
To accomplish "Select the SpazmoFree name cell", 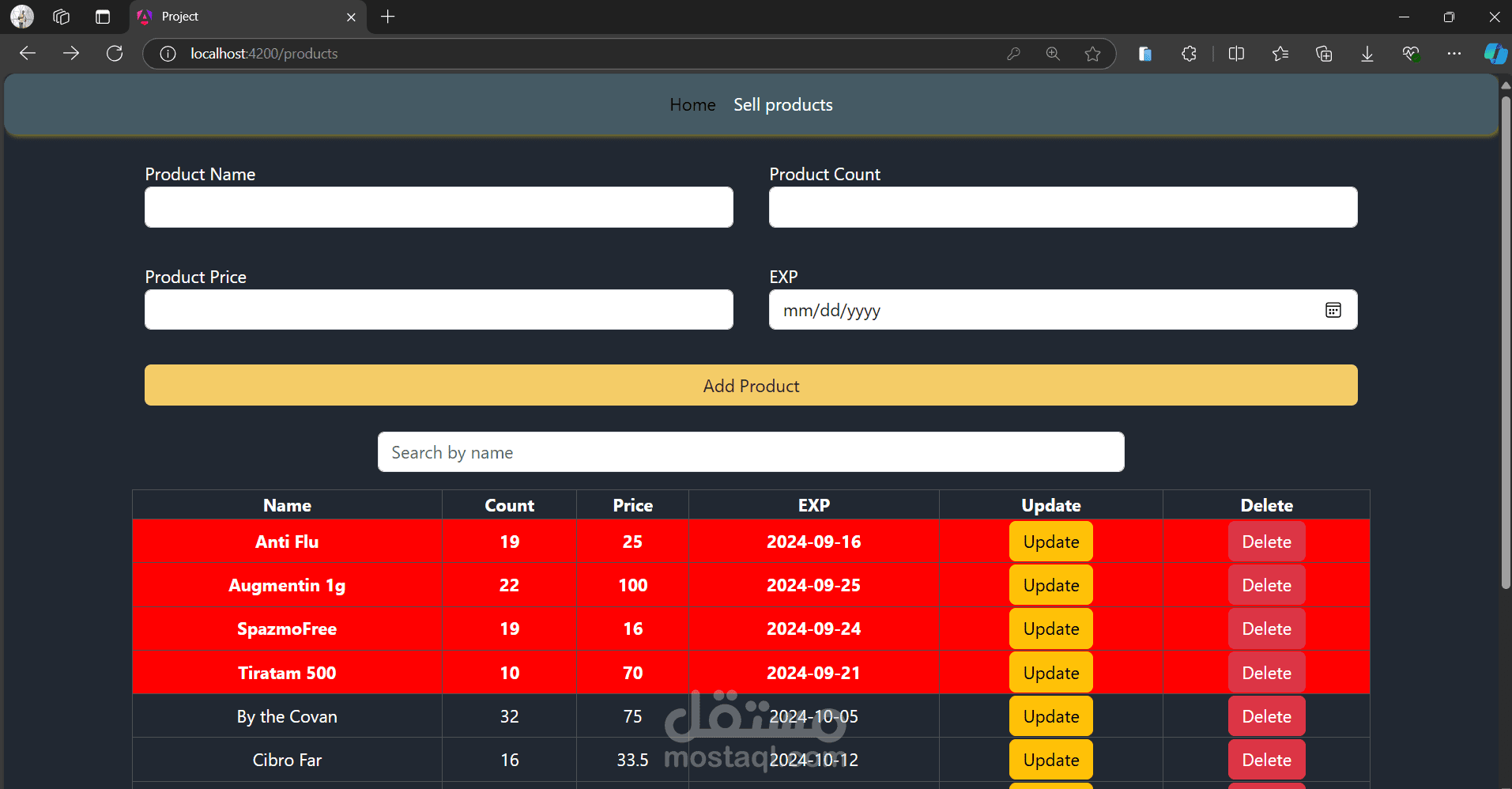I will (x=287, y=629).
